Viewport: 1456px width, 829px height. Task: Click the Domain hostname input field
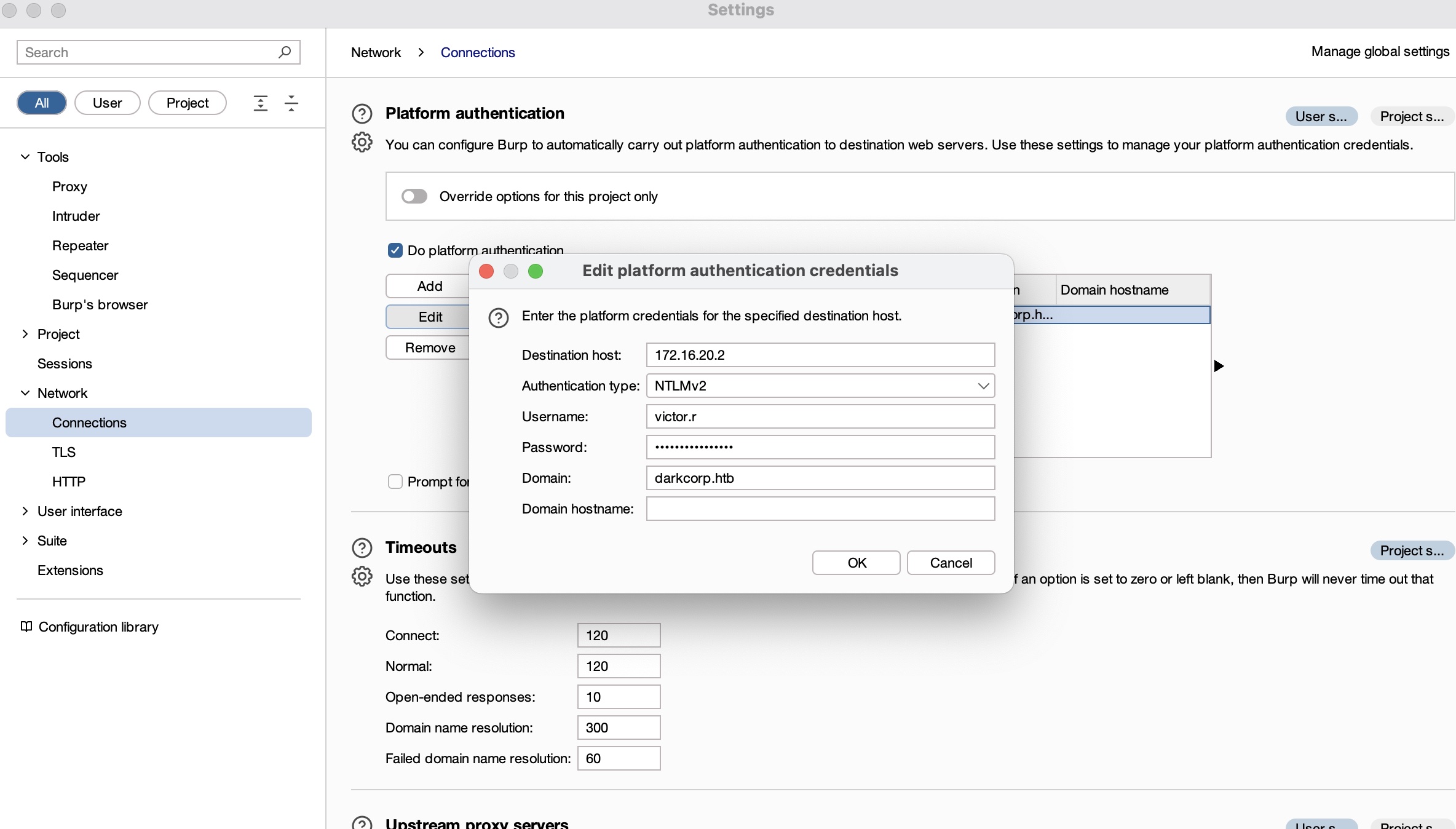(820, 509)
